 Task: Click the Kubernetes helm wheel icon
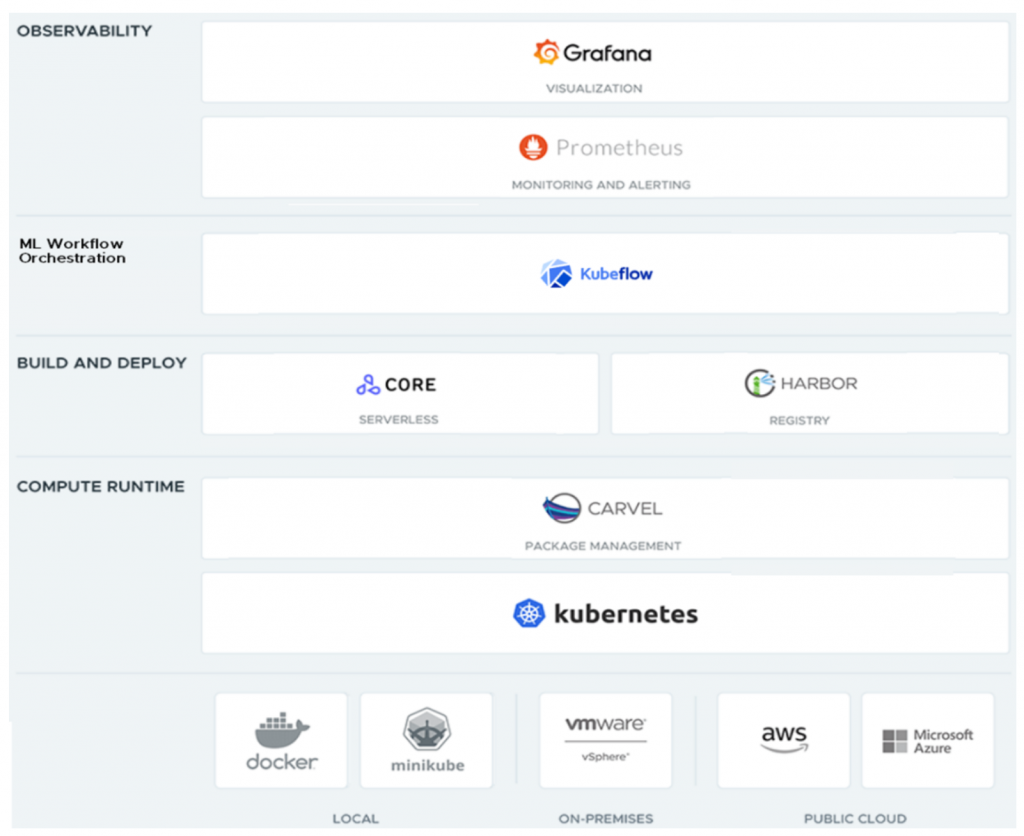[529, 613]
